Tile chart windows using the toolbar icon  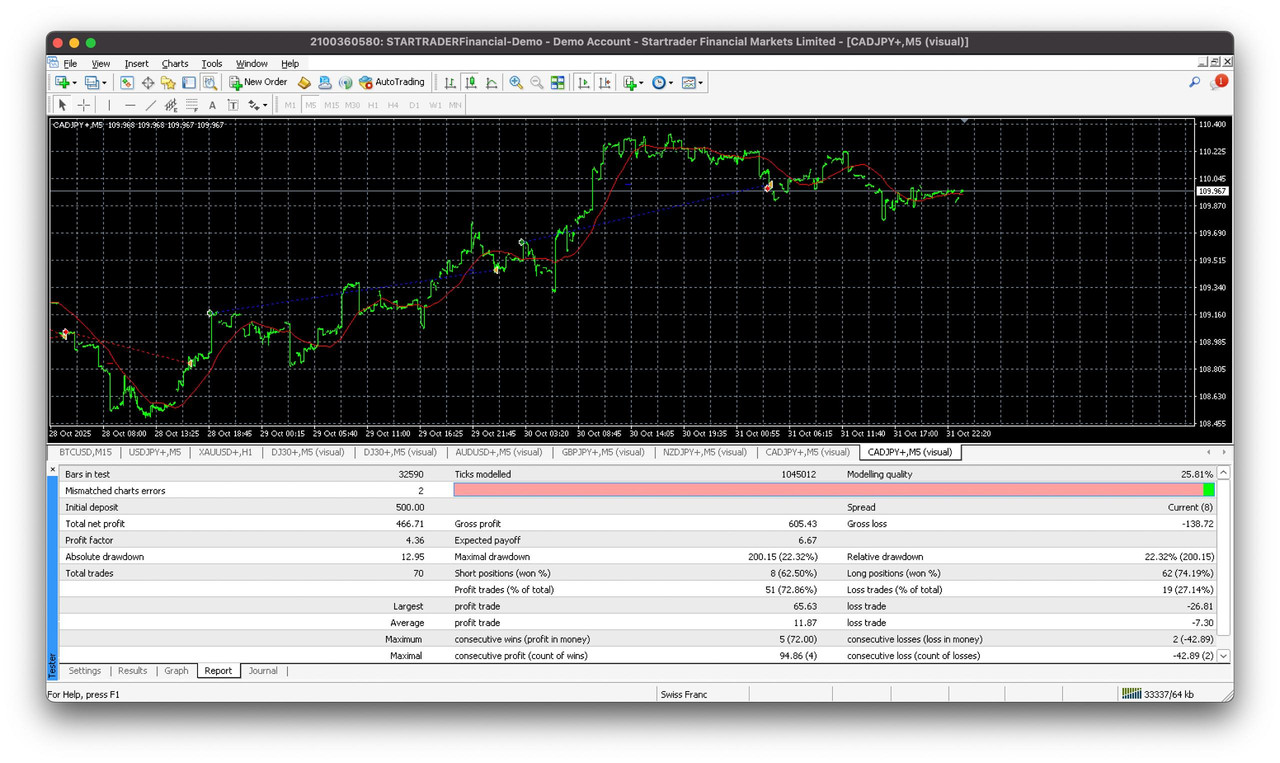point(557,82)
